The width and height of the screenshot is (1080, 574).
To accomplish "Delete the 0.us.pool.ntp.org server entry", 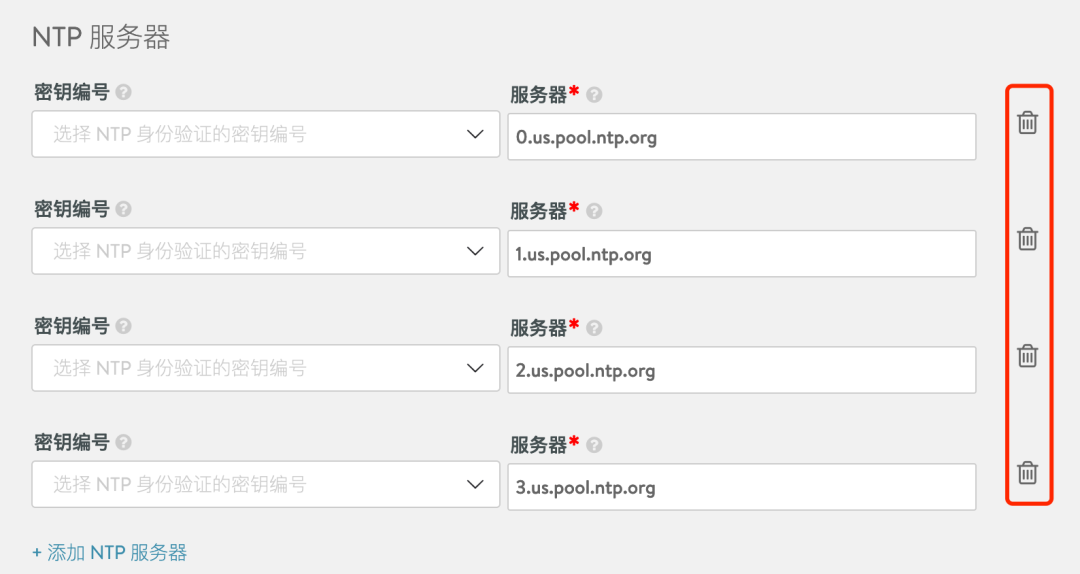I will point(1027,123).
